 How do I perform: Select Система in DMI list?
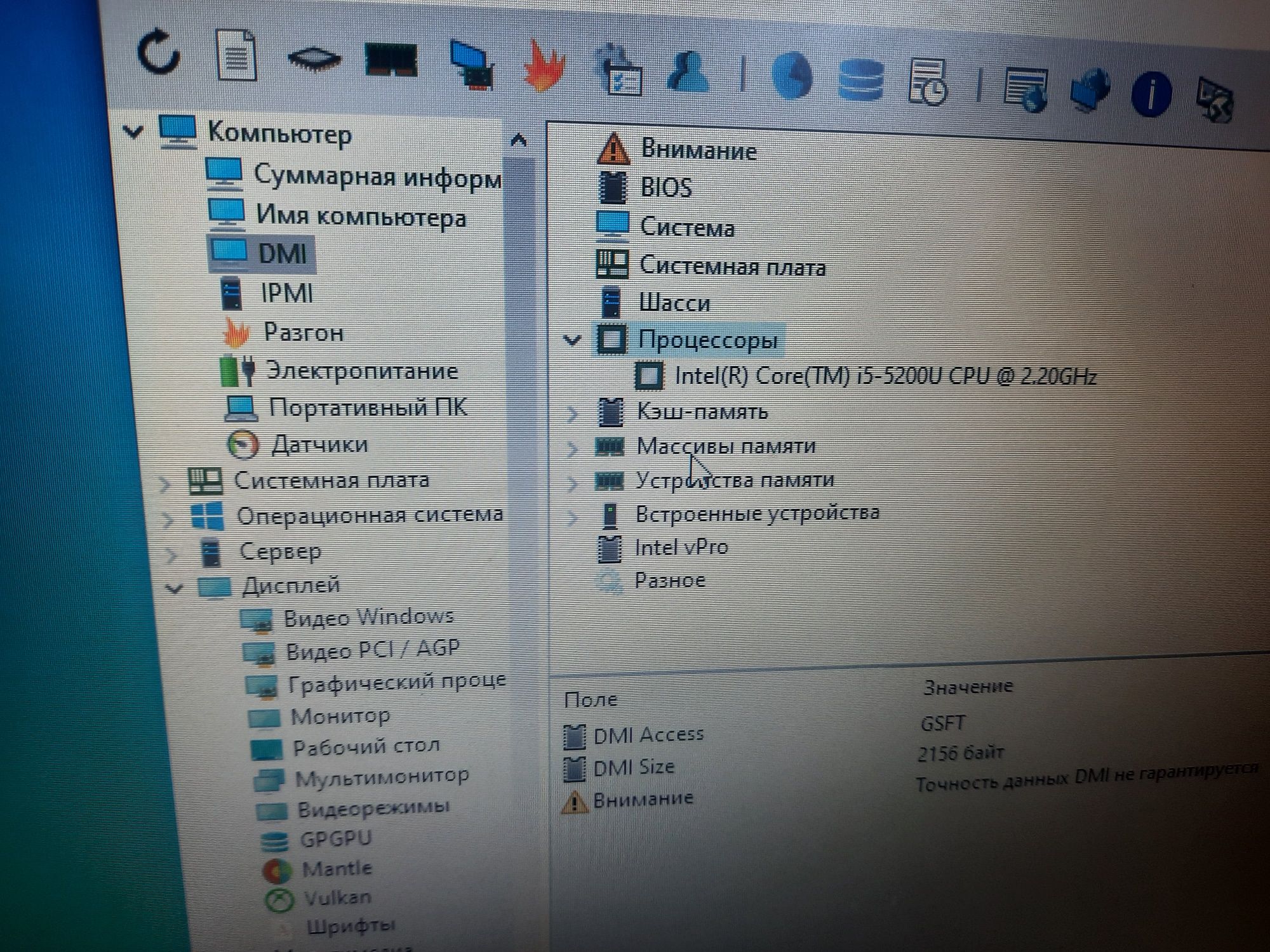point(665,226)
